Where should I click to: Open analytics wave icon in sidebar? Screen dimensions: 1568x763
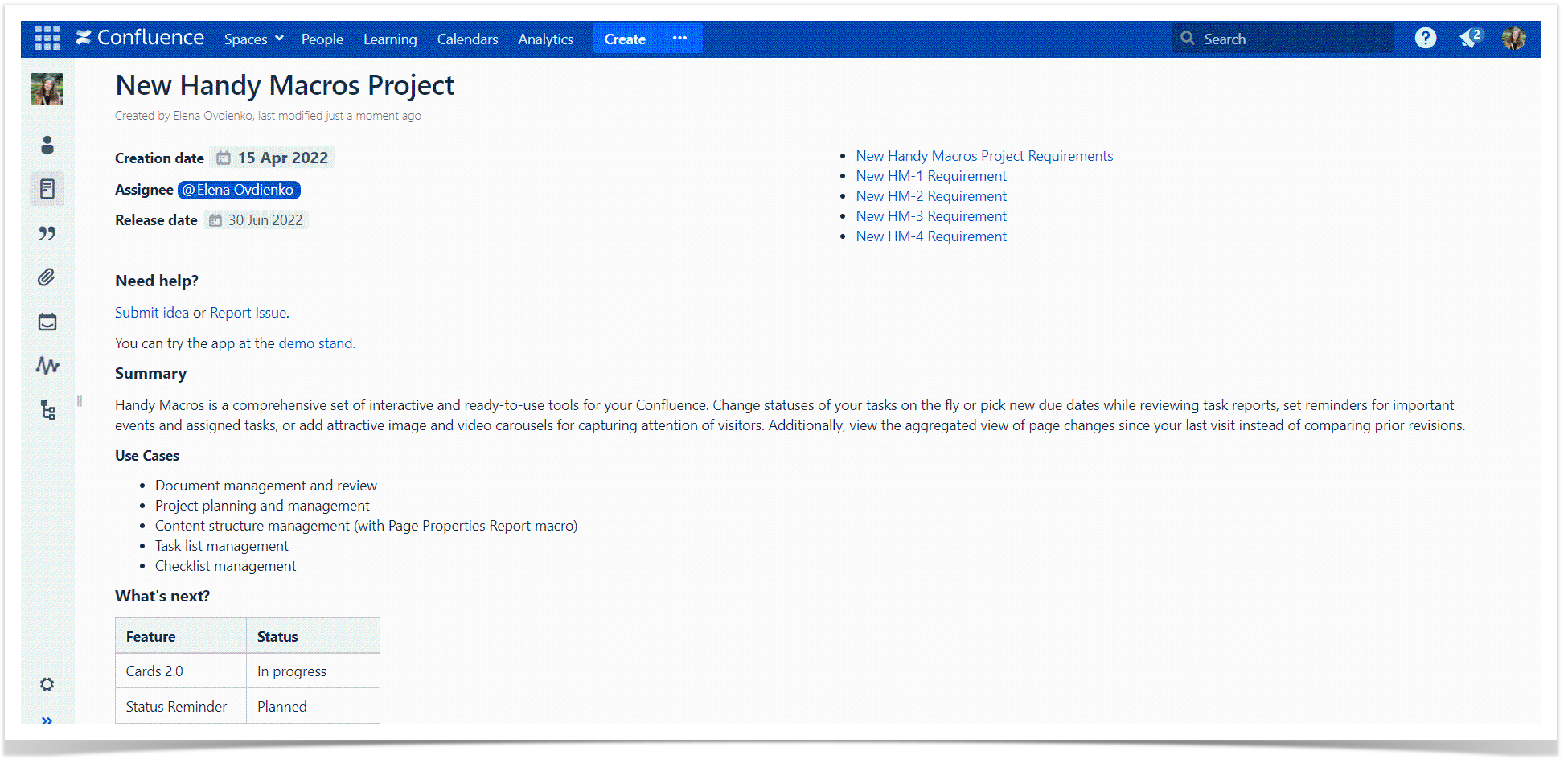tap(47, 366)
